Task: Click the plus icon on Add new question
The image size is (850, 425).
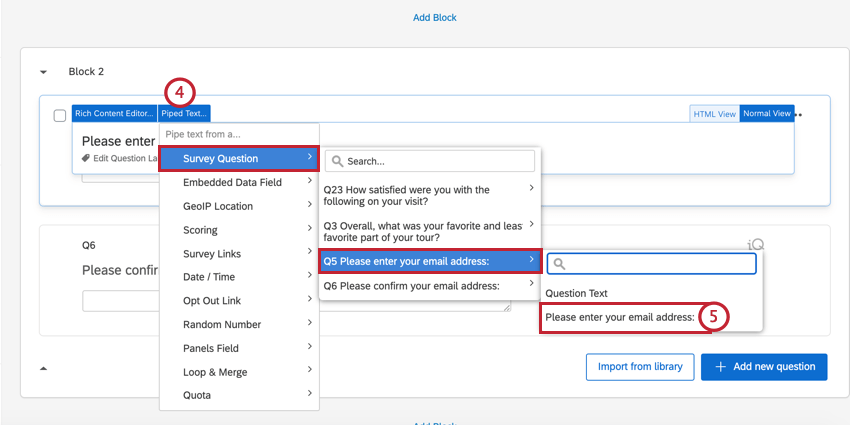Action: click(720, 367)
